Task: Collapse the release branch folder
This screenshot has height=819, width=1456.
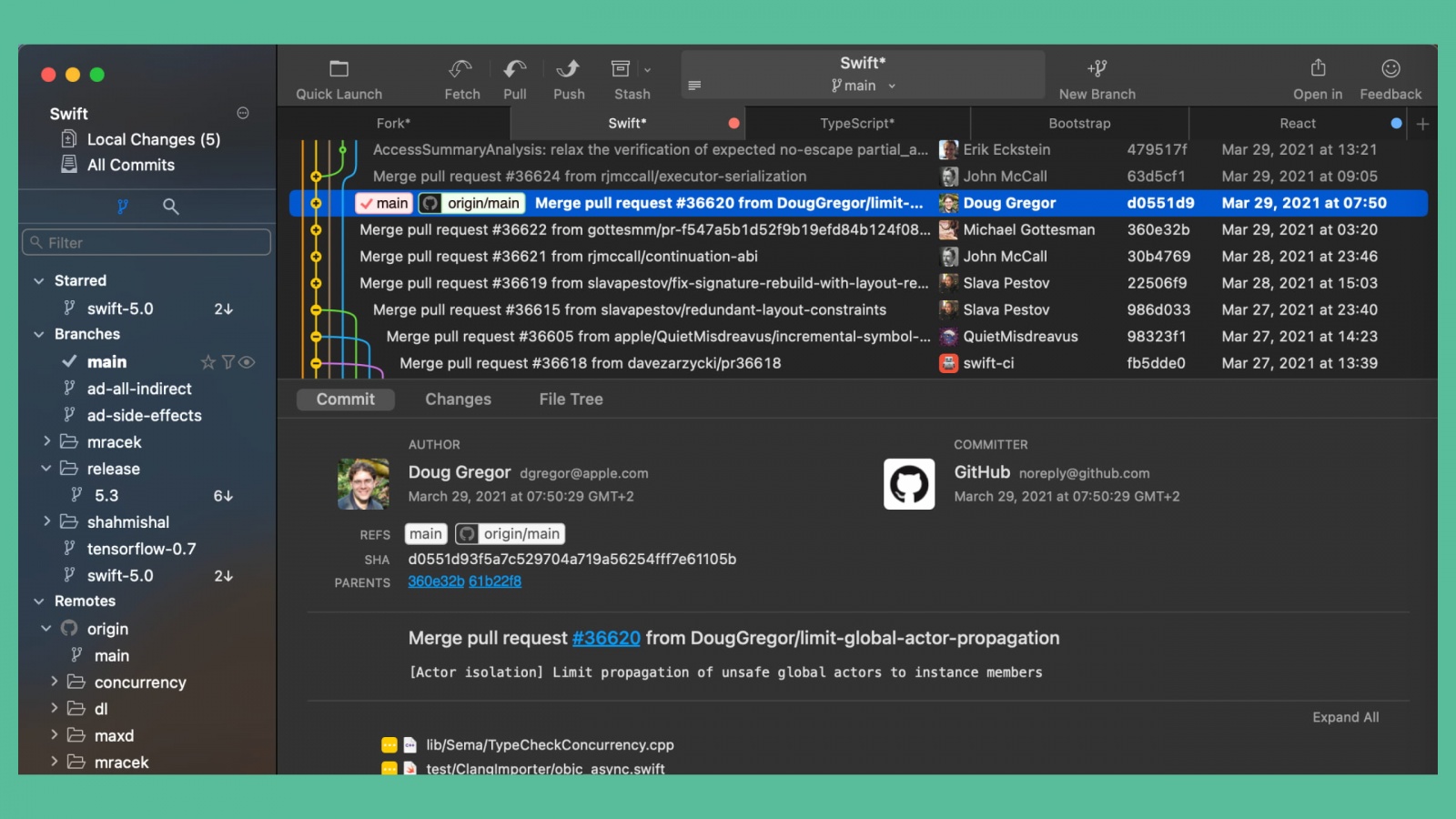Action: point(46,469)
